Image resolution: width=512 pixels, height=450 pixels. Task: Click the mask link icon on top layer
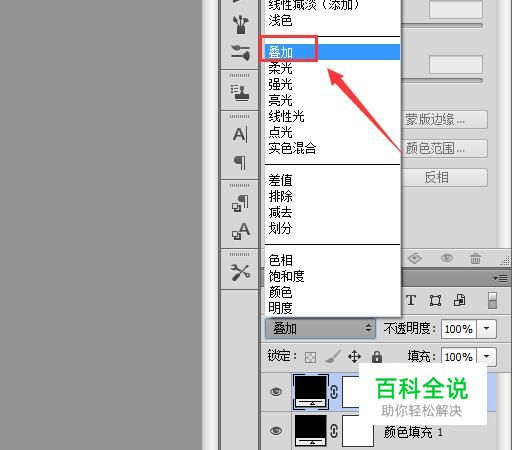(334, 392)
